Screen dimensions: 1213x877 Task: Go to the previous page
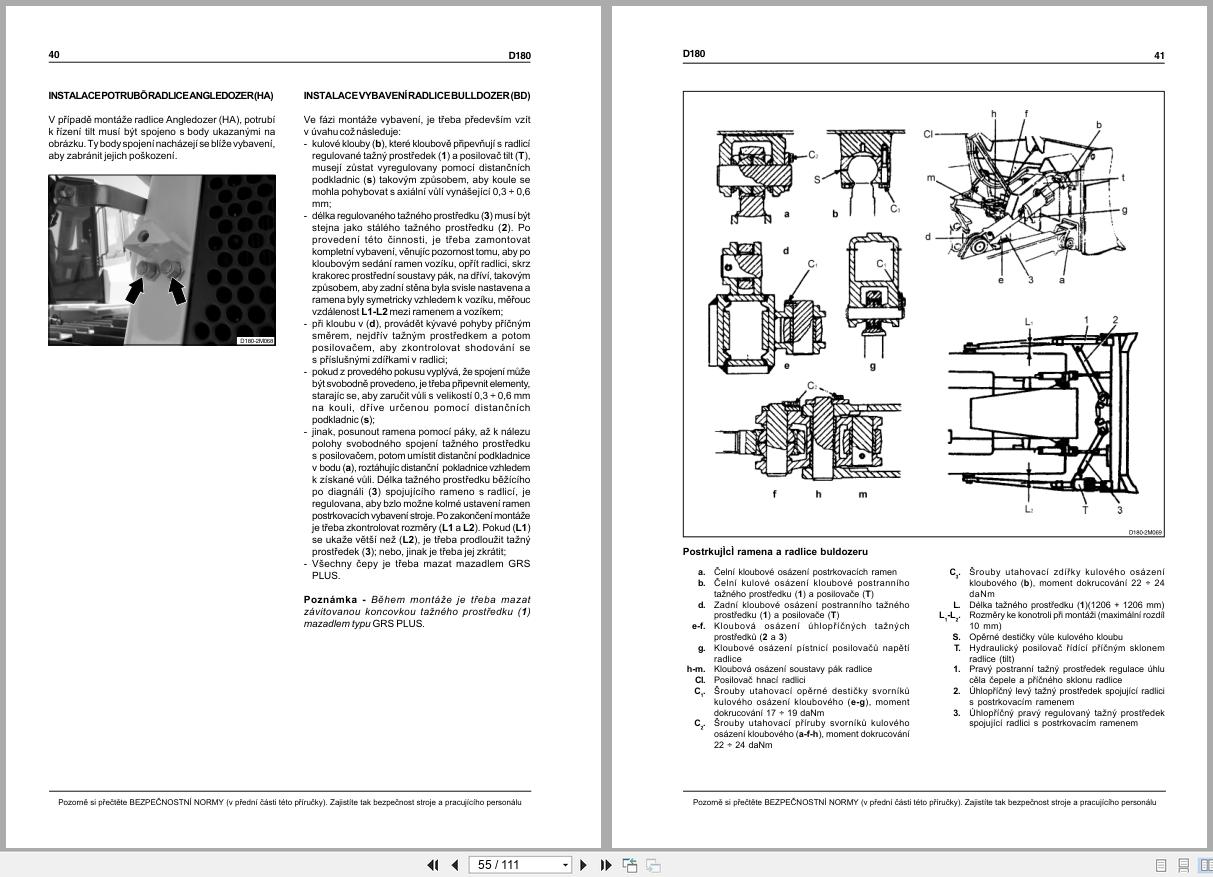(455, 865)
